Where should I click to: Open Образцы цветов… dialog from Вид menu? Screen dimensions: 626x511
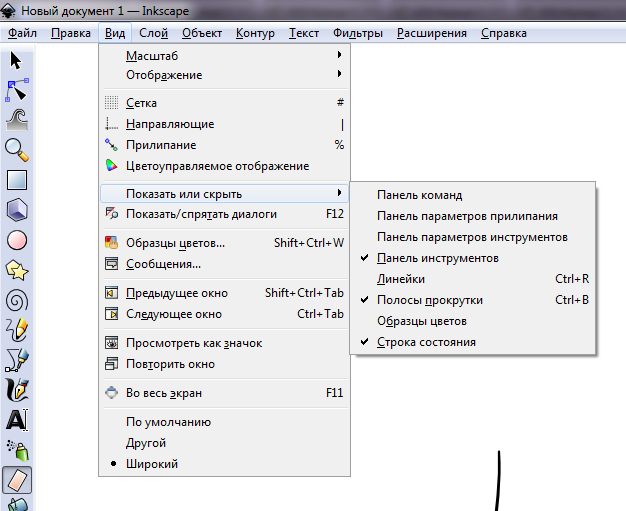224,243
